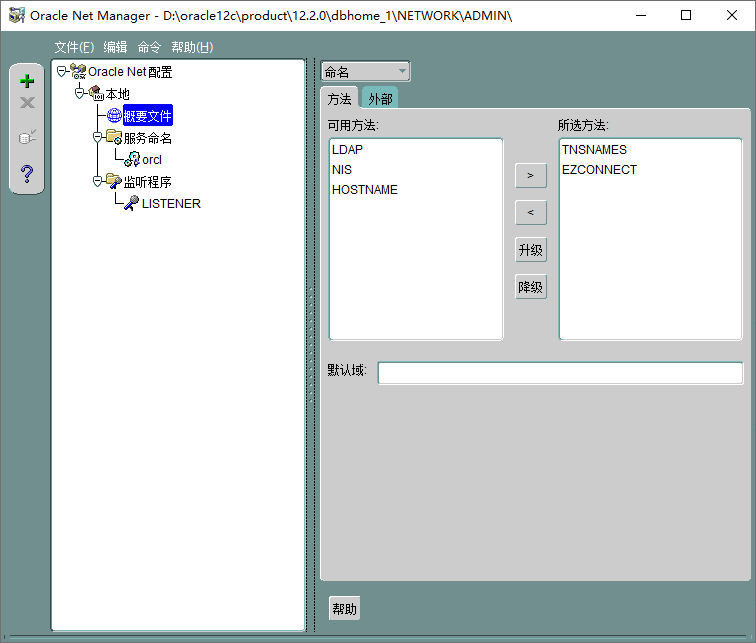This screenshot has width=756, height=643.
Task: Collapse the 本地 tree node
Action: (80, 93)
